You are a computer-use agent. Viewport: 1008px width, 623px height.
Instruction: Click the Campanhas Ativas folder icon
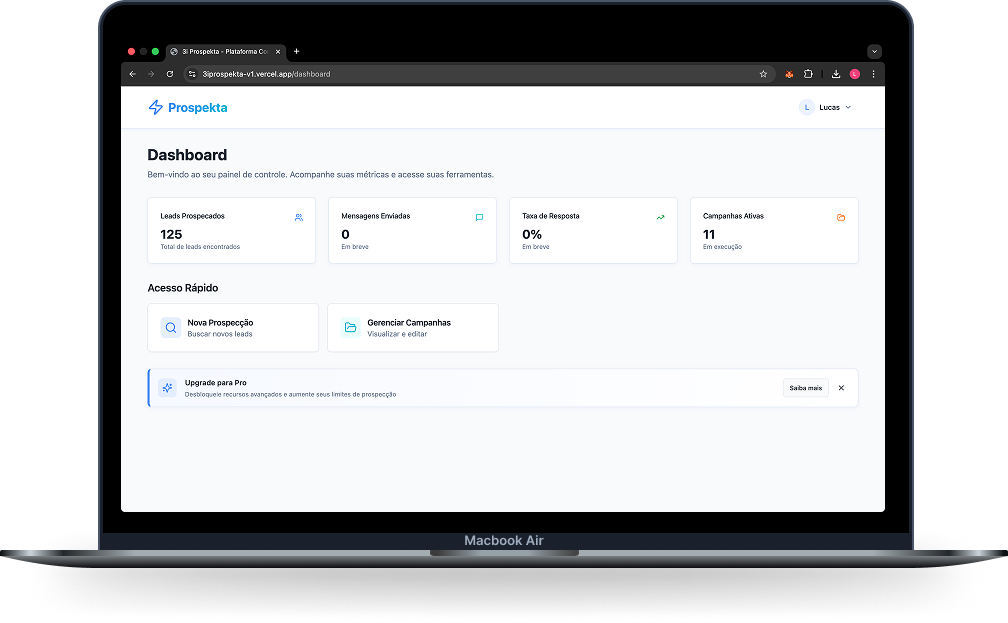841,217
